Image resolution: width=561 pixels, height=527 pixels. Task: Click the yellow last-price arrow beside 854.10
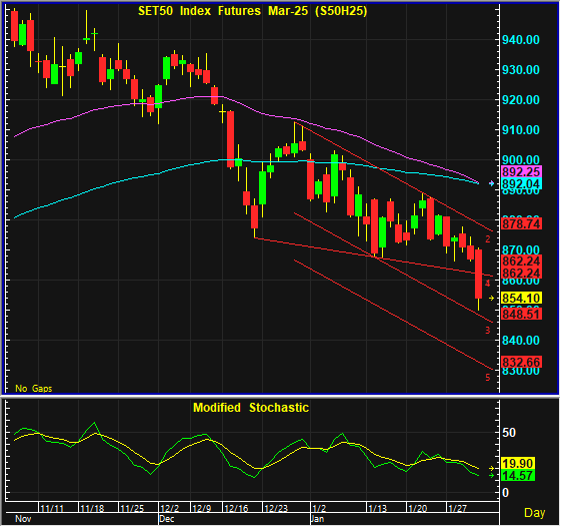tap(491, 298)
